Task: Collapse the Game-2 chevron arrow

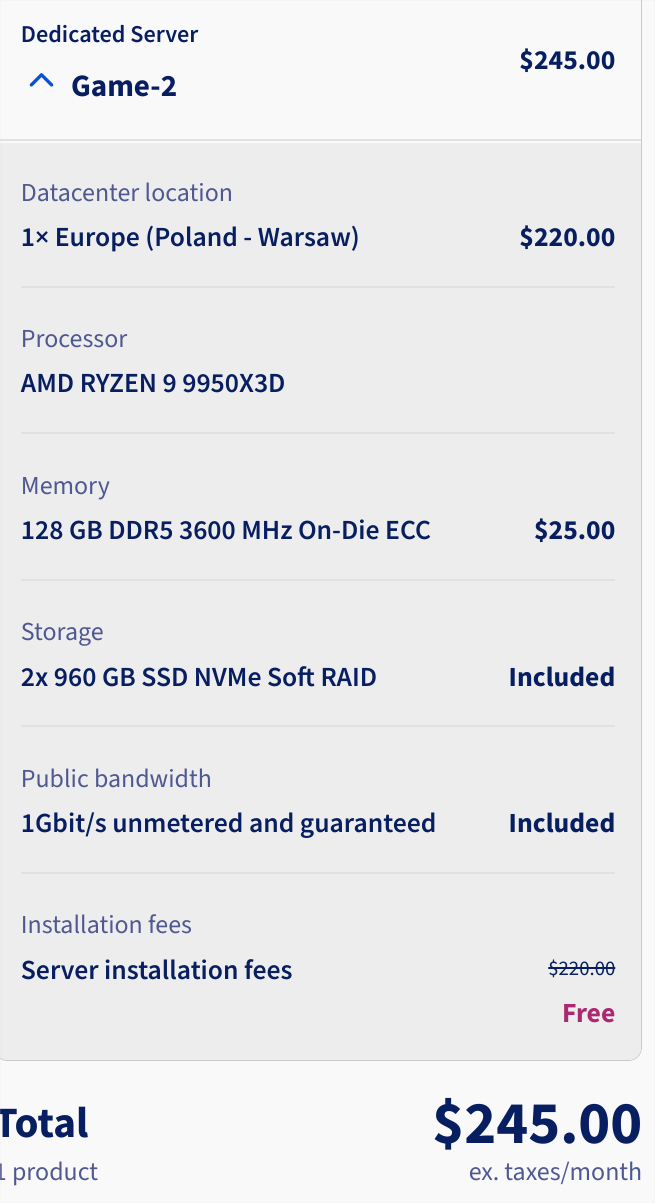Action: pyautogui.click(x=41, y=84)
